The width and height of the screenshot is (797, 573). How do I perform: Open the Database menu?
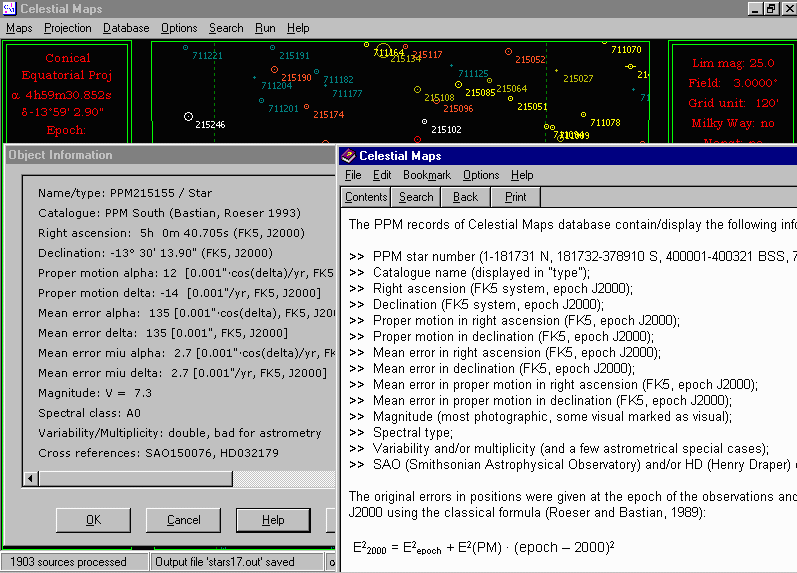(126, 28)
